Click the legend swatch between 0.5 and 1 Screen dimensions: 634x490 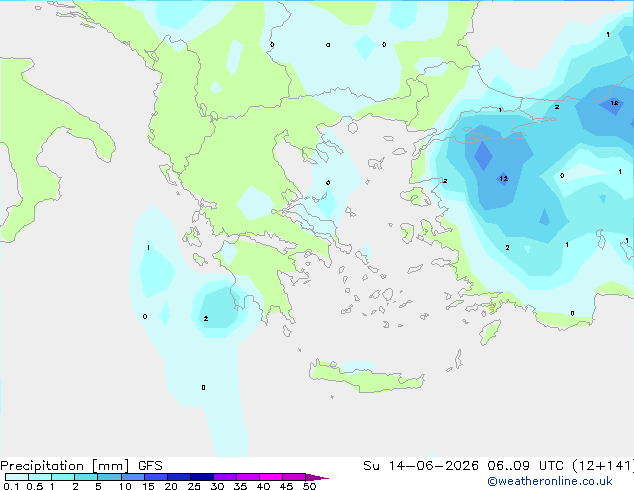point(40,477)
